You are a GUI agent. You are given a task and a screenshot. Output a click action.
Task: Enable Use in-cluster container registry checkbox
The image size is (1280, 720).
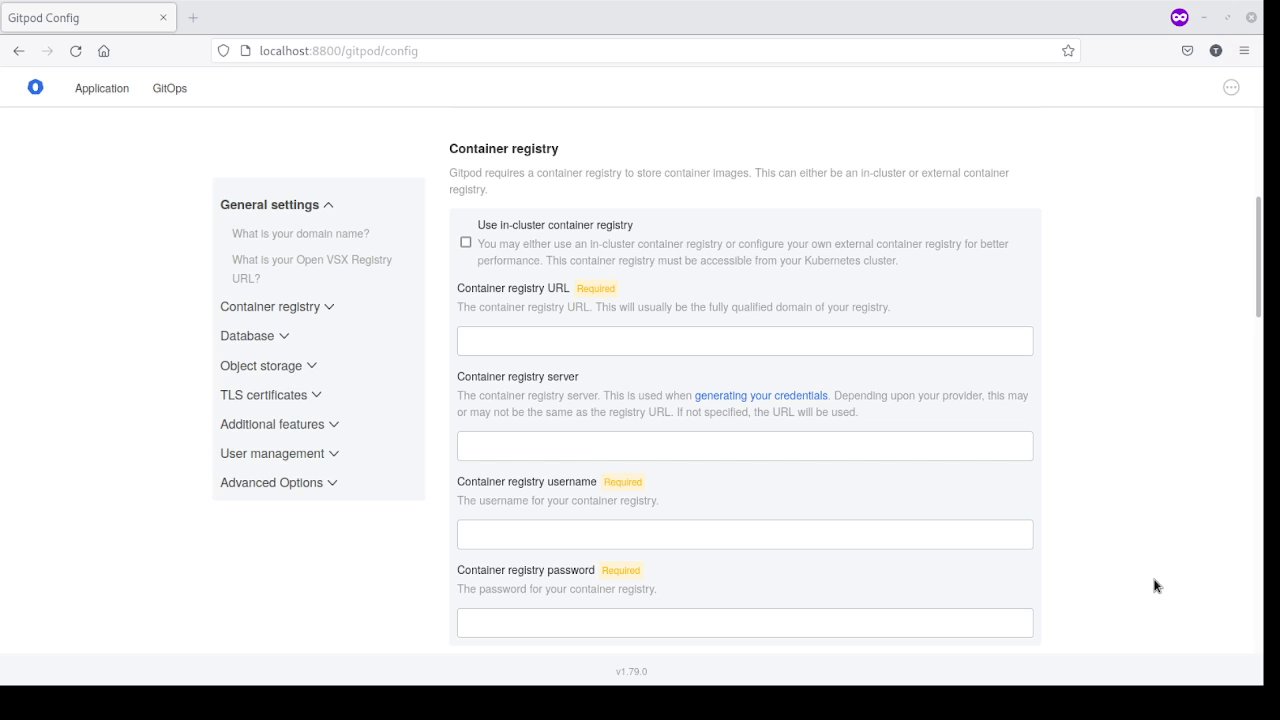(x=466, y=242)
